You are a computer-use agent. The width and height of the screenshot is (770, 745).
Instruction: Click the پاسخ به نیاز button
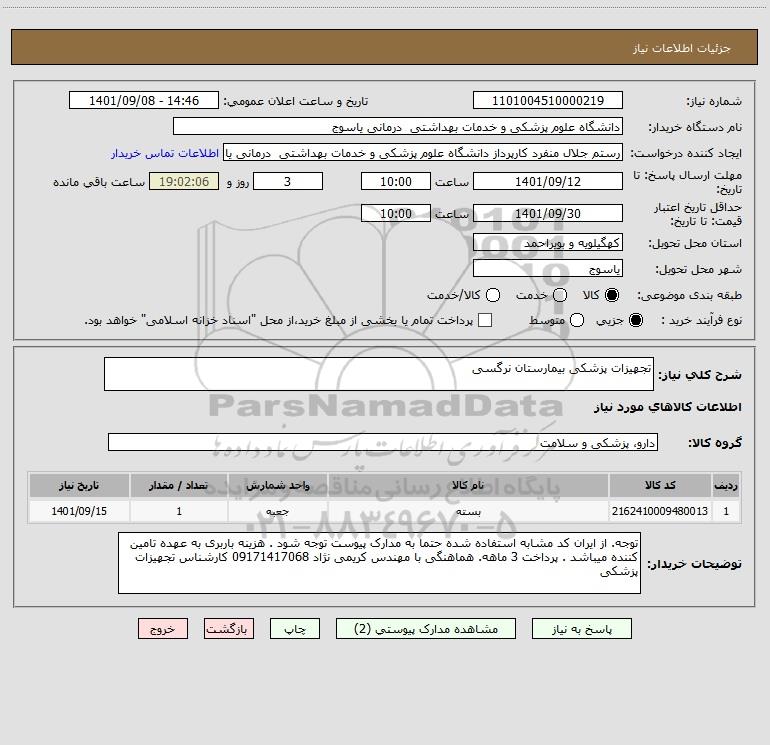pyautogui.click(x=581, y=629)
